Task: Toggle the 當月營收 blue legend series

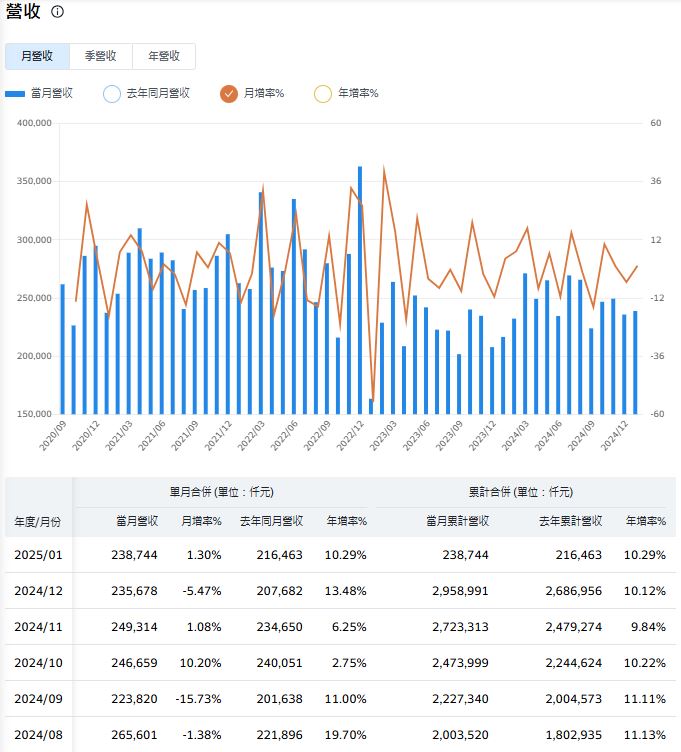Action: point(39,94)
